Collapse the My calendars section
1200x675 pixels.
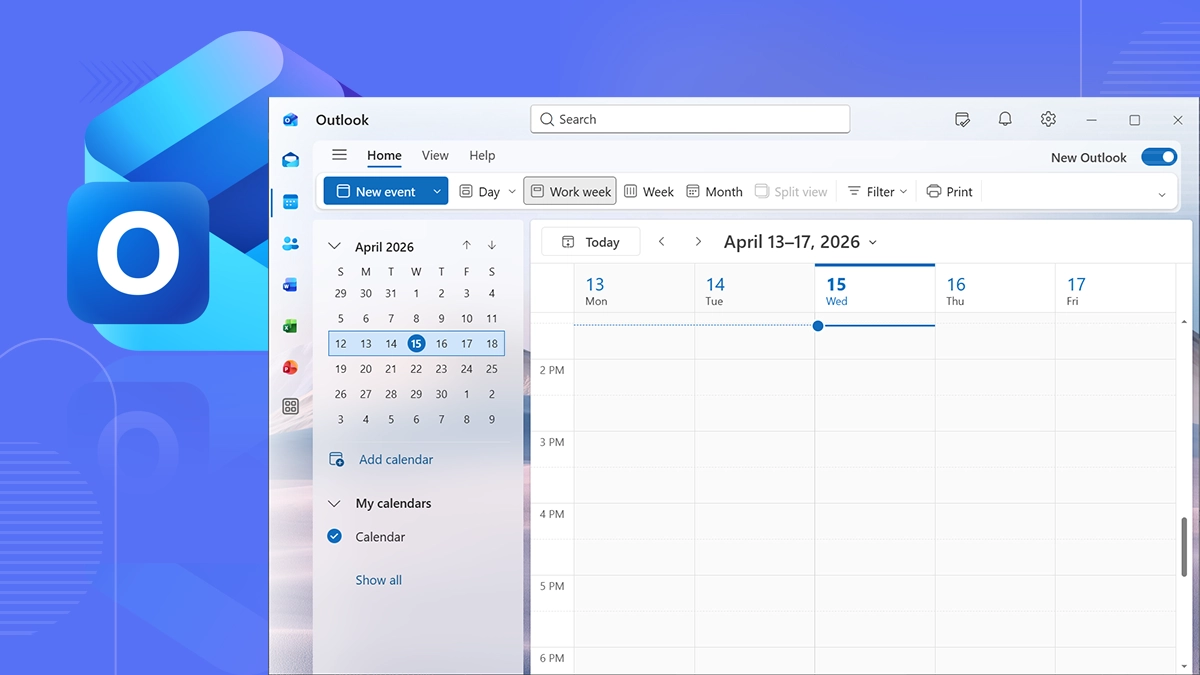click(334, 503)
